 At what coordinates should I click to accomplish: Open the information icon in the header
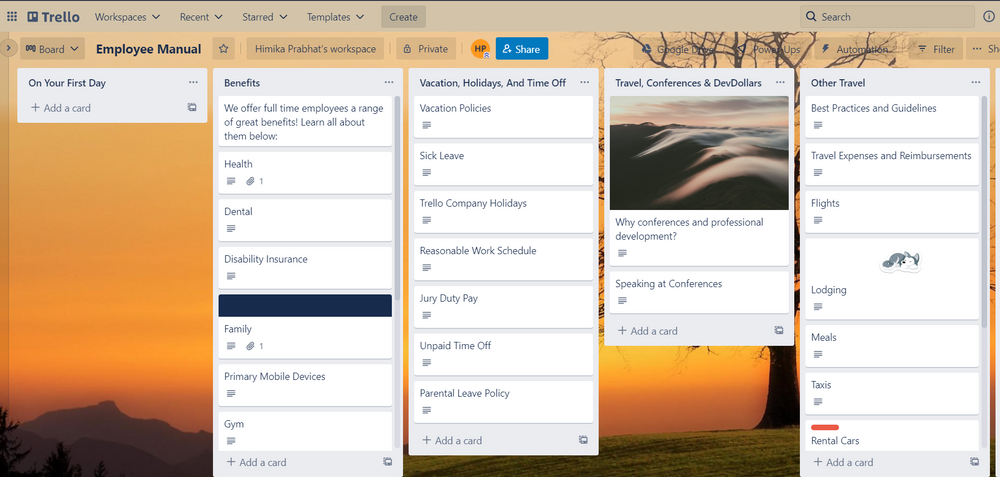(989, 17)
